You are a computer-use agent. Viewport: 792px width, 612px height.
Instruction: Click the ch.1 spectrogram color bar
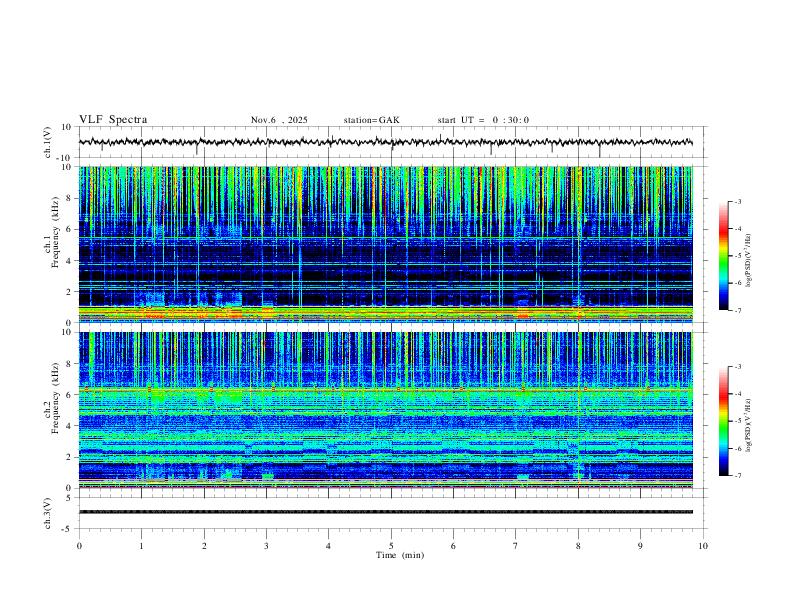[x=724, y=256]
